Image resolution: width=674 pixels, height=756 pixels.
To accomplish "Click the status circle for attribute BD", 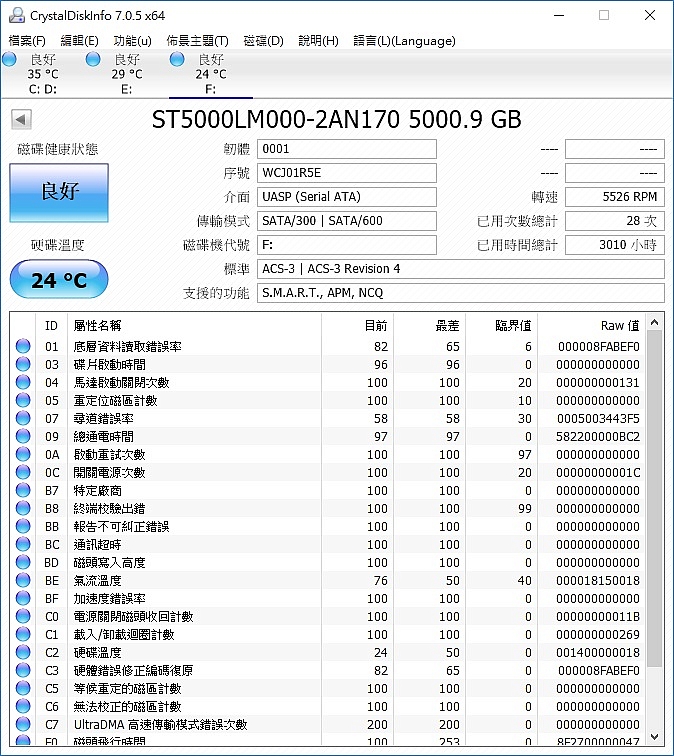I will pos(23,562).
